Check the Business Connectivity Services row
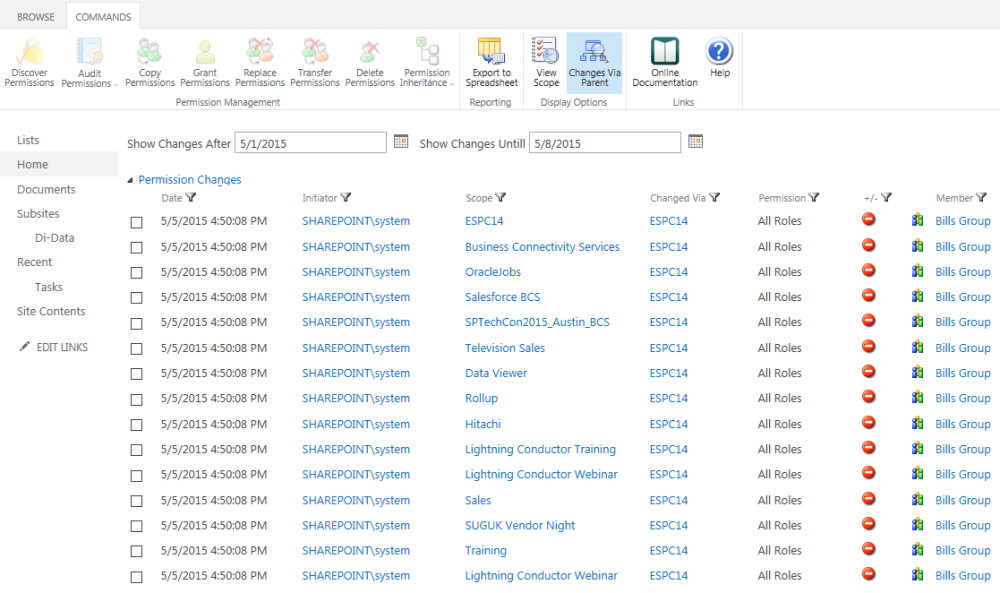This screenshot has width=1000, height=593. (136, 247)
